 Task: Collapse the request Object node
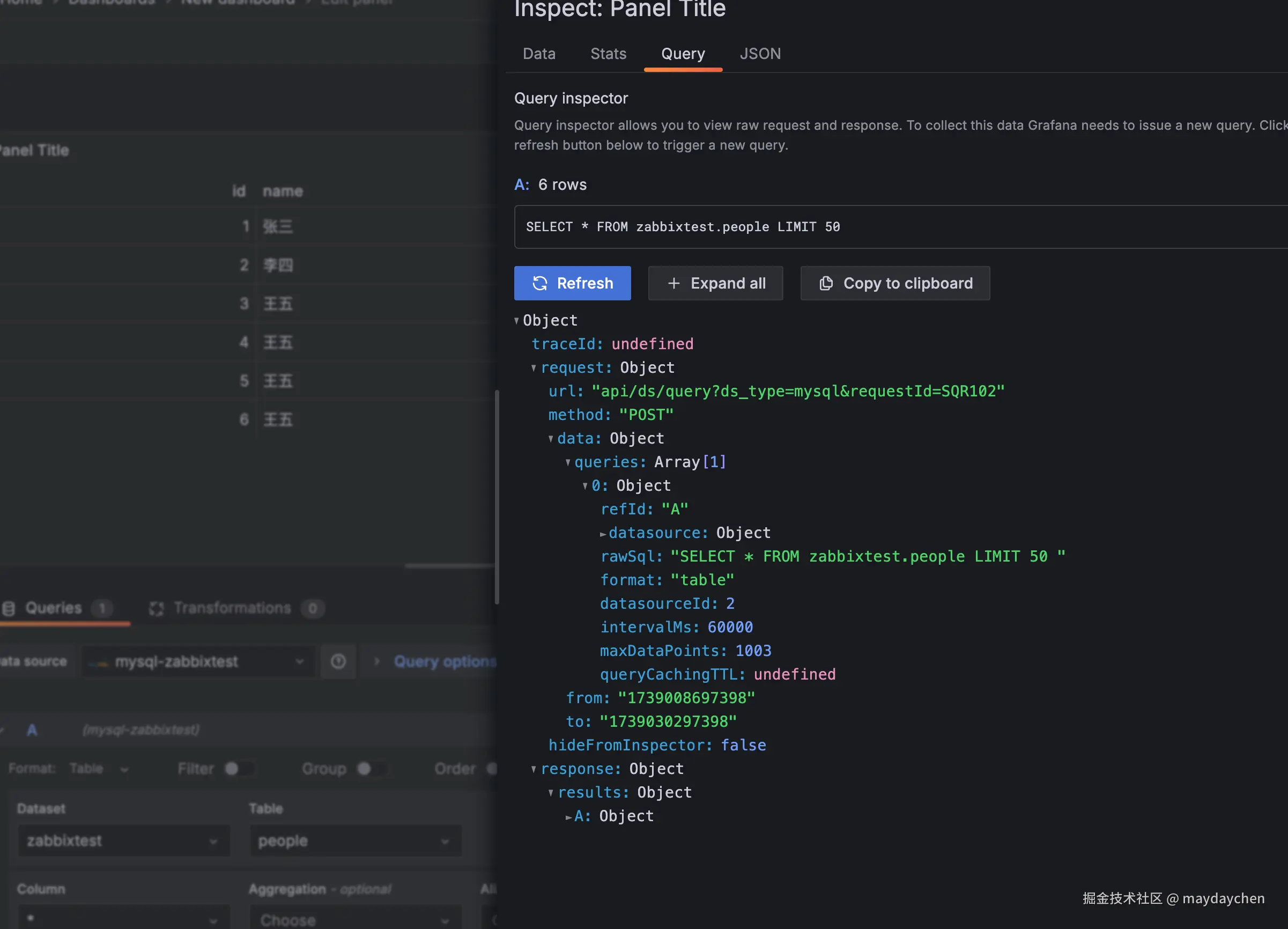click(534, 368)
